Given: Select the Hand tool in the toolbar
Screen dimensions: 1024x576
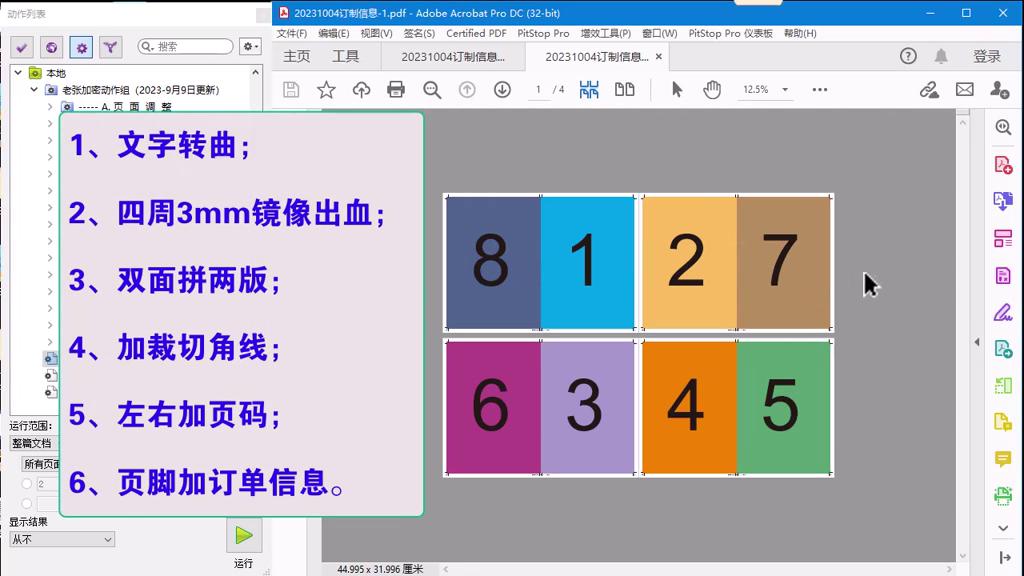Looking at the screenshot, I should point(712,89).
